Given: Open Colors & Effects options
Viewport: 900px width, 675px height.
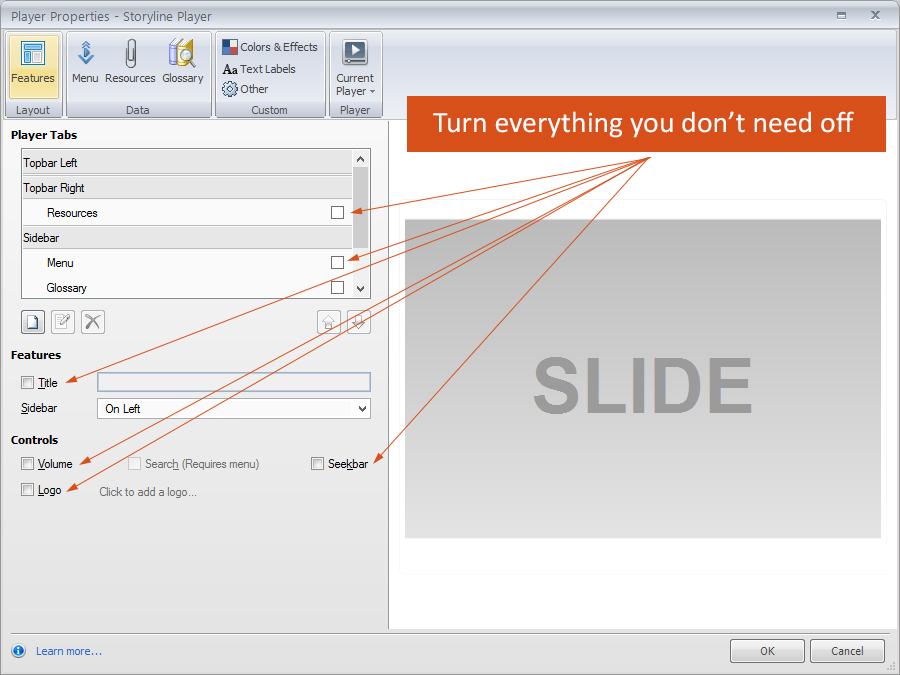Looking at the screenshot, I should [270, 47].
